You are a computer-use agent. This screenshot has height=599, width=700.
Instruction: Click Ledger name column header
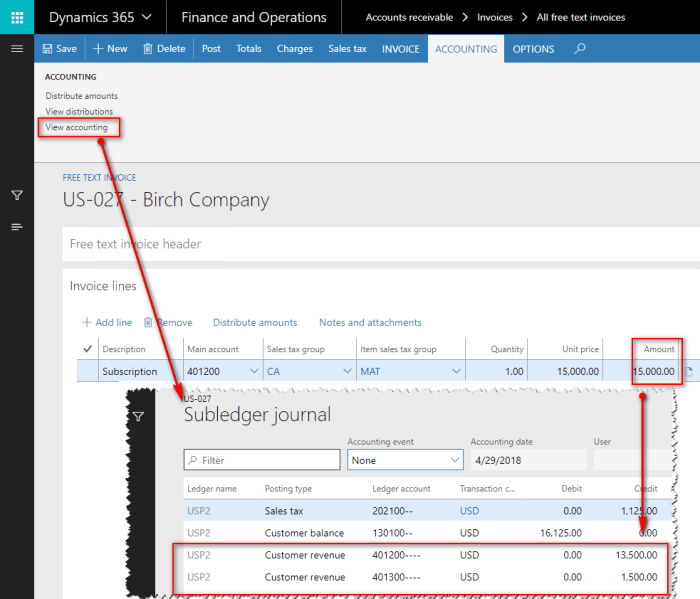(x=212, y=489)
